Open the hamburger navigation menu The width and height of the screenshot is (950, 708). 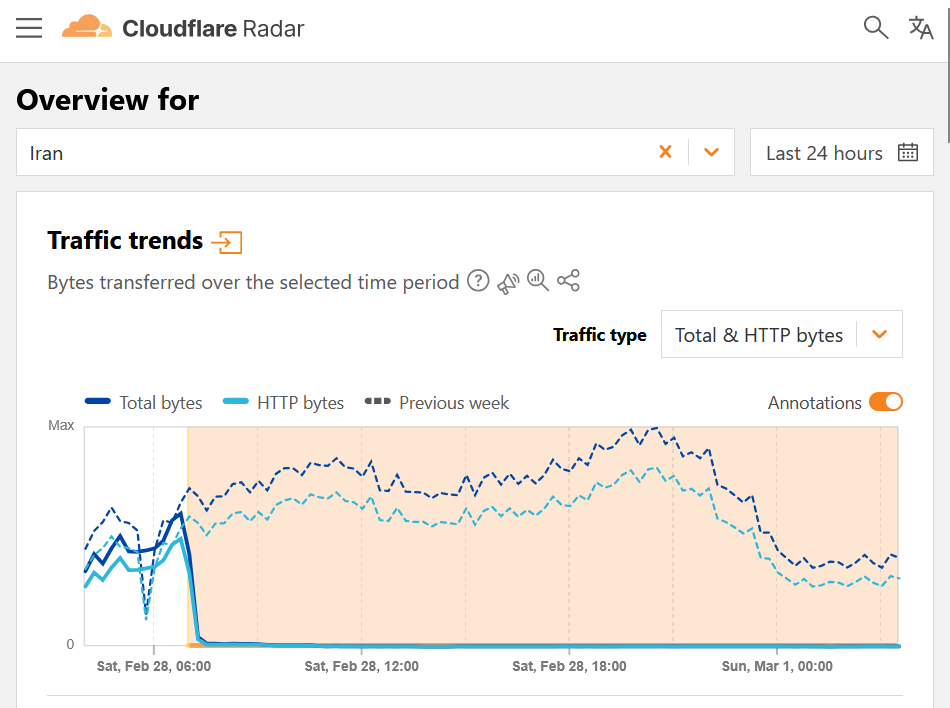click(29, 28)
